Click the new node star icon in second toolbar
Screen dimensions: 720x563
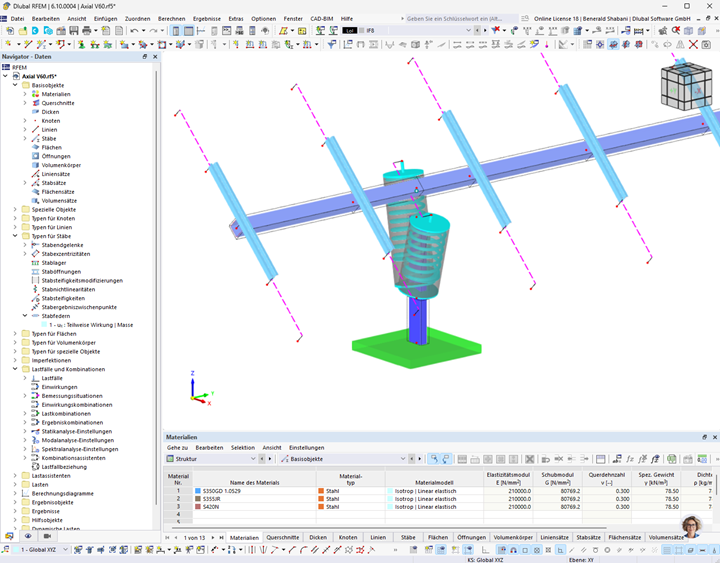tap(8, 45)
